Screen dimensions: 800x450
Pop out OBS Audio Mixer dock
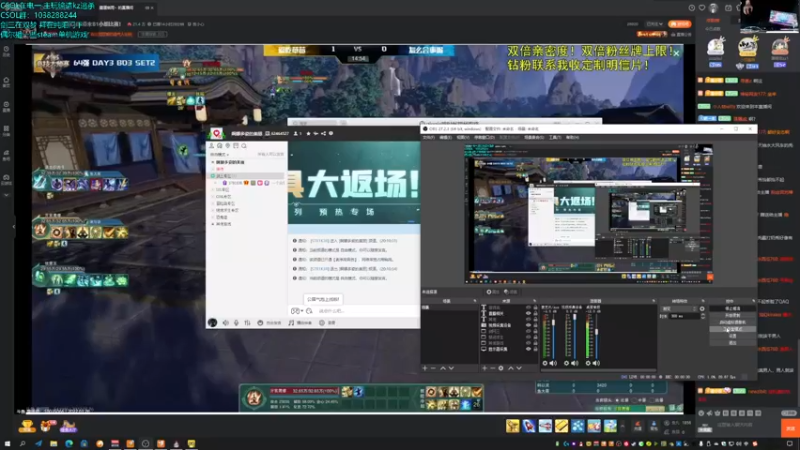point(654,301)
